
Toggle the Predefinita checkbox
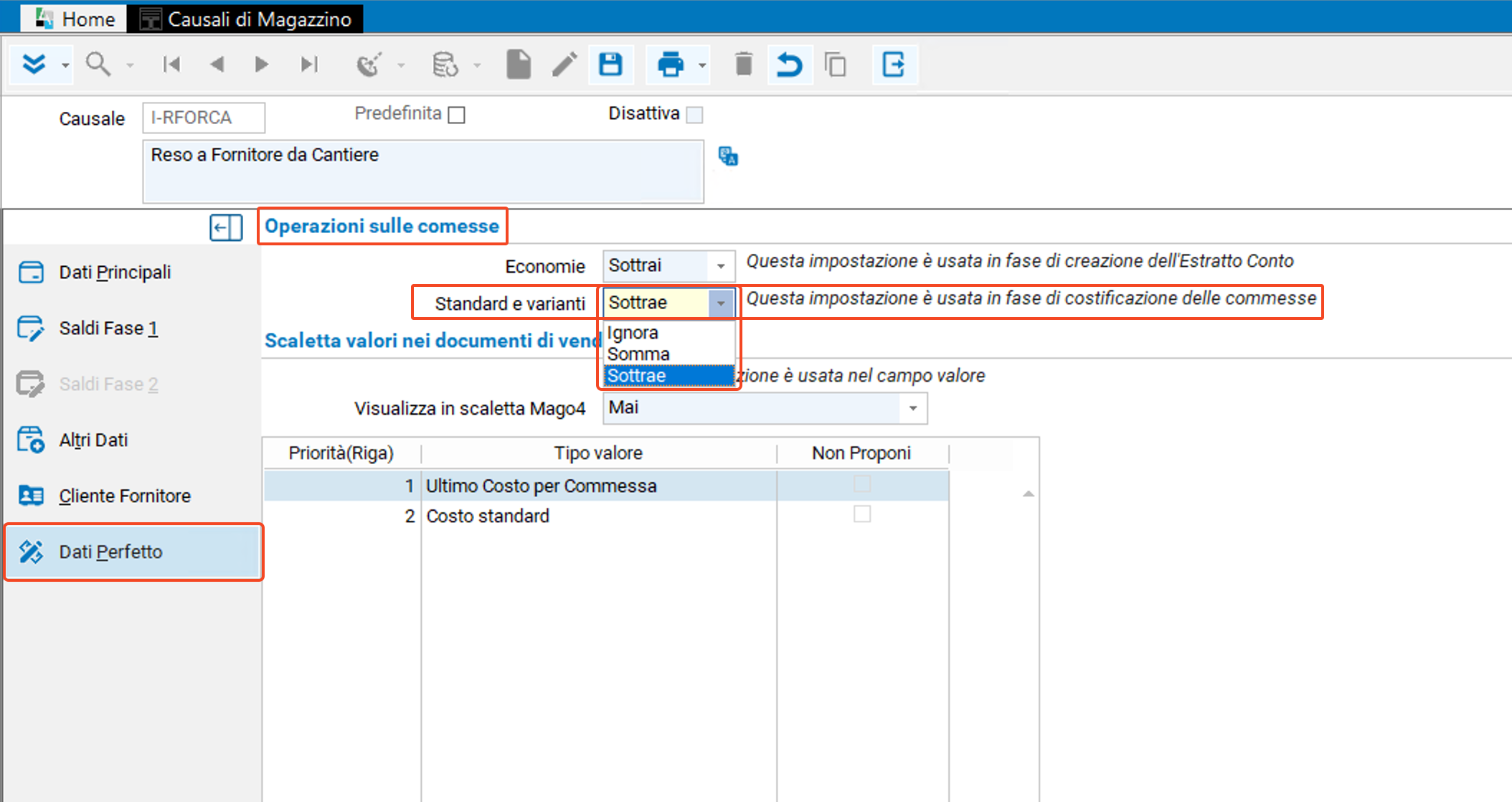[x=456, y=115]
